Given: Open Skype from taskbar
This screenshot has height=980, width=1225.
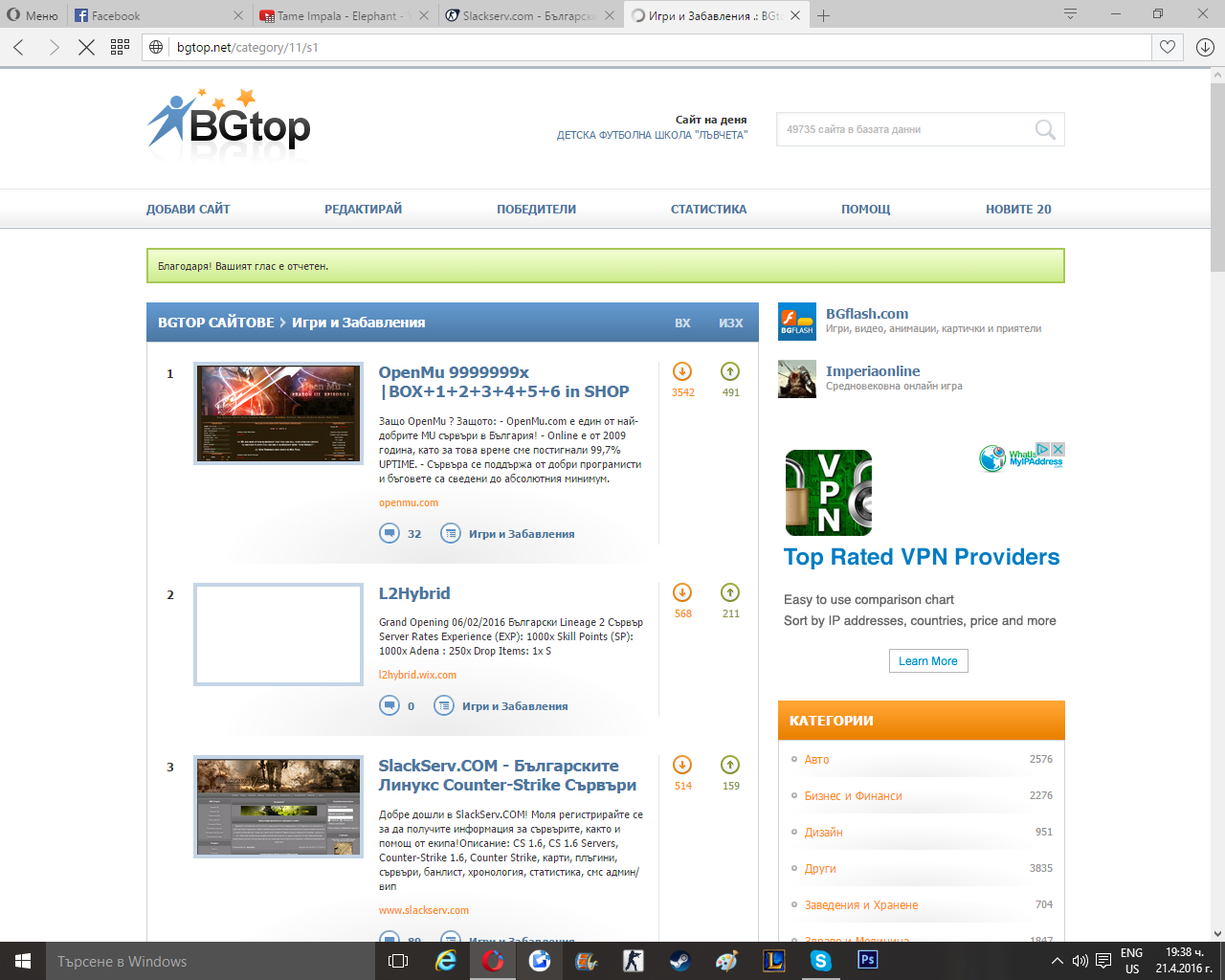Looking at the screenshot, I should [x=820, y=961].
